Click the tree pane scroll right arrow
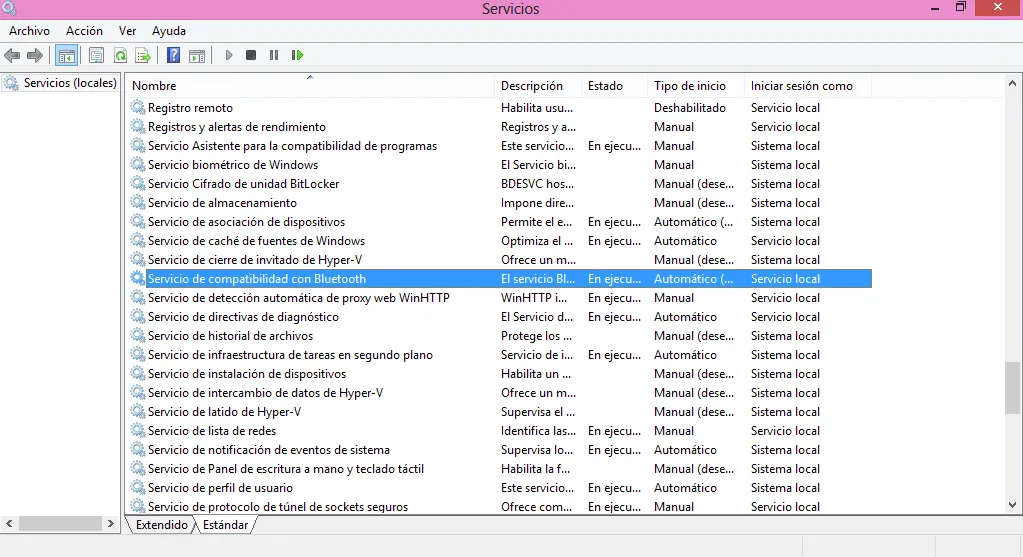 tap(111, 523)
